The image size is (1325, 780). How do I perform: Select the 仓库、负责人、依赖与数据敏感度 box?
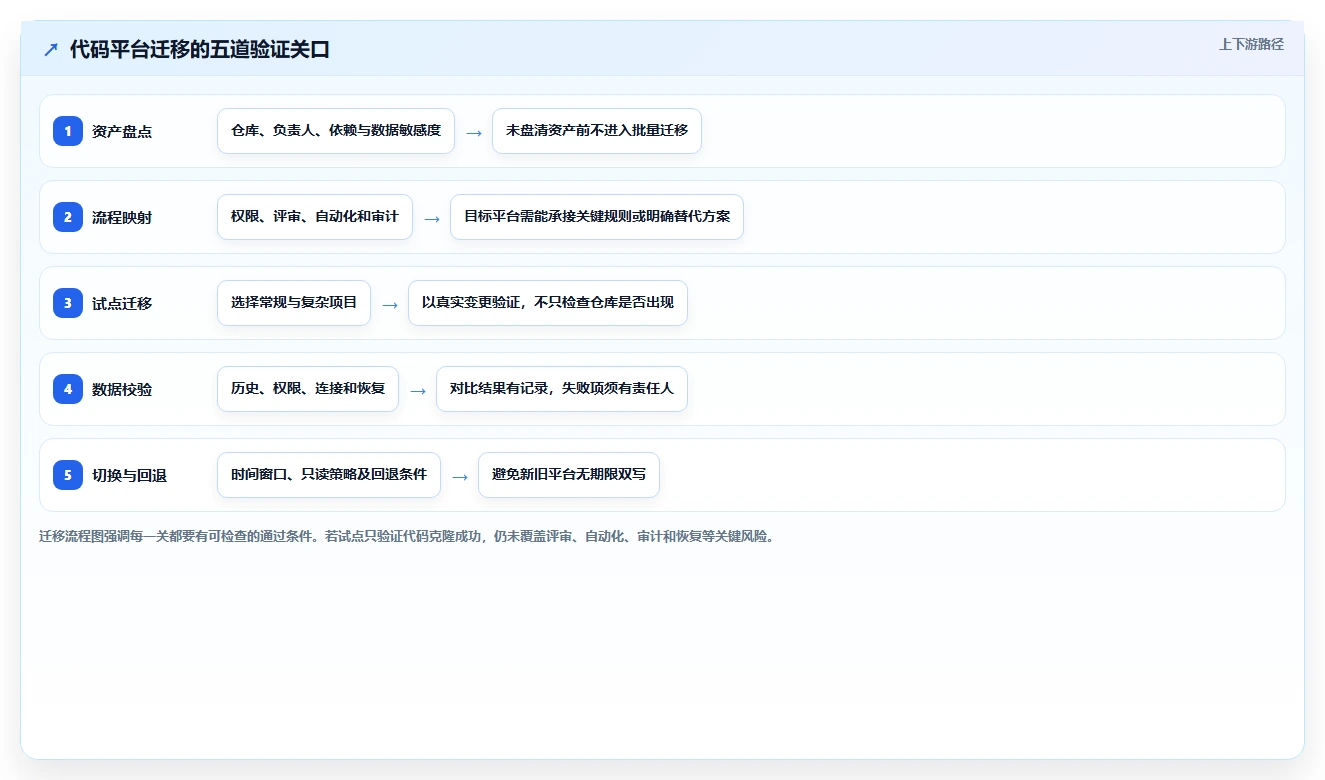click(336, 131)
